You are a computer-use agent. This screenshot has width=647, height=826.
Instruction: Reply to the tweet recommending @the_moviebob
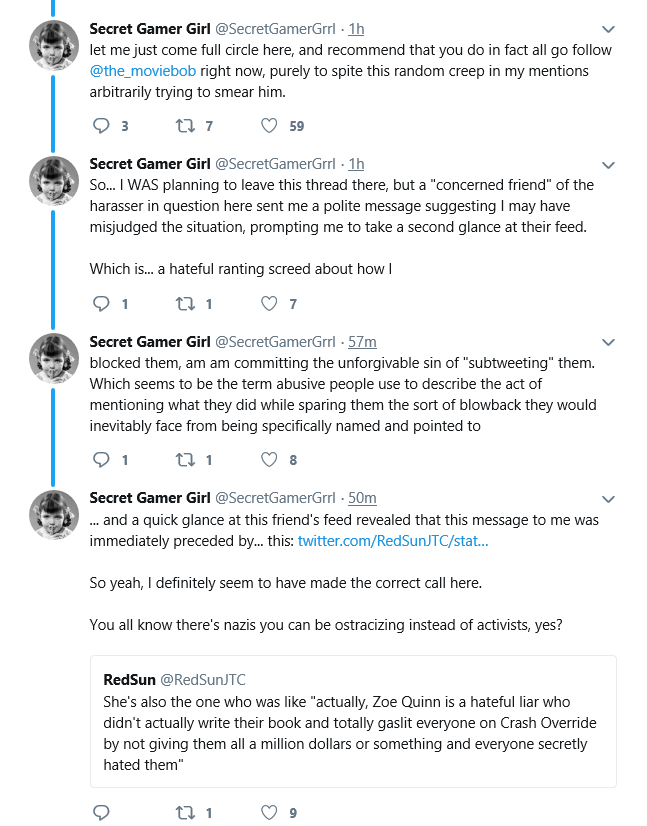coord(101,126)
